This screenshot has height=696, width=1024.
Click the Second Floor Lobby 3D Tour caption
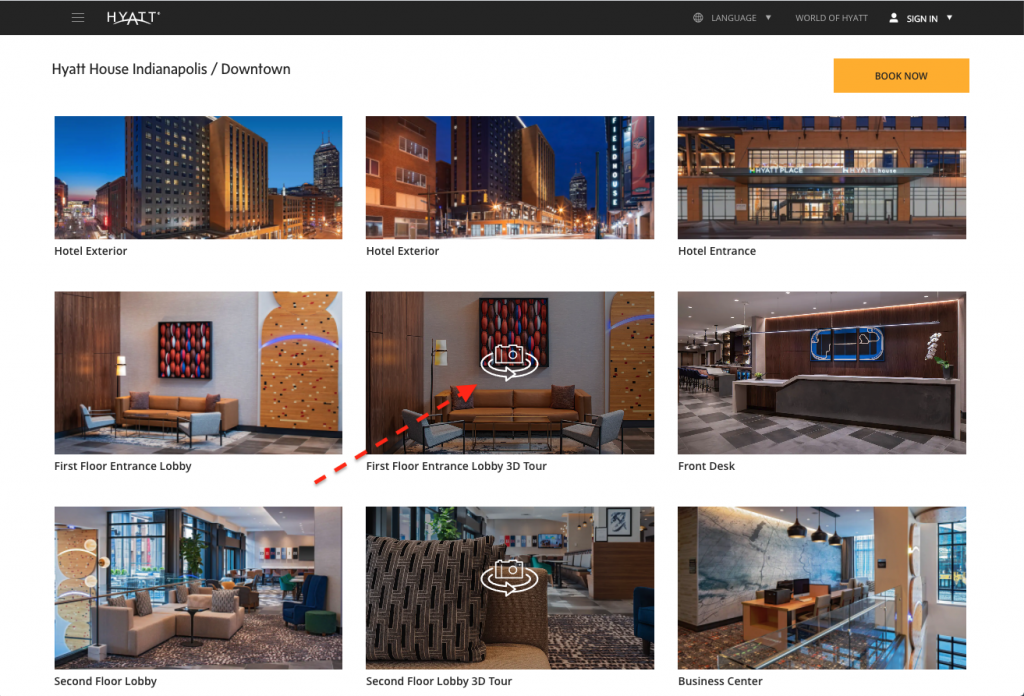[439, 681]
